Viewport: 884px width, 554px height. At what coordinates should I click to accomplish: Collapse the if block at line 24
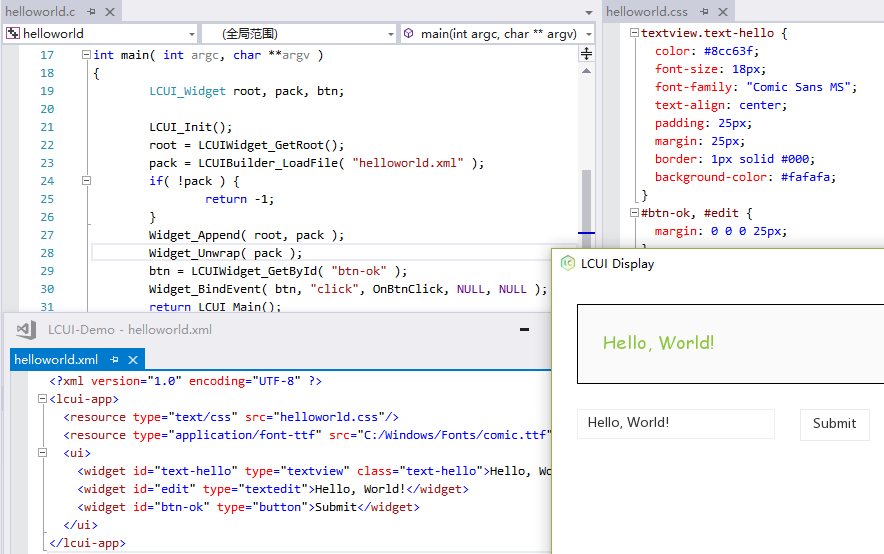click(86, 180)
